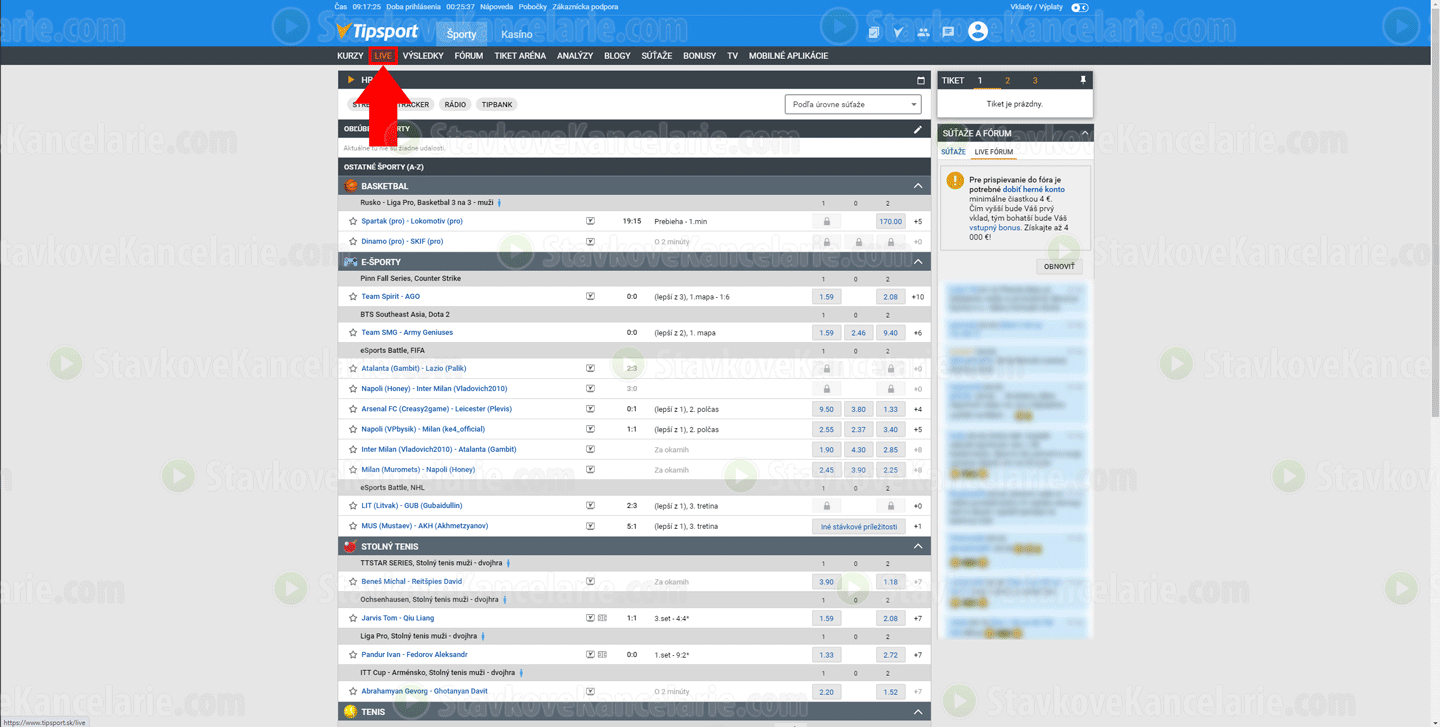This screenshot has height=727, width=1440.
Task: Expand +6 more bets for Team SMG - Army Geniuses
Action: click(918, 333)
